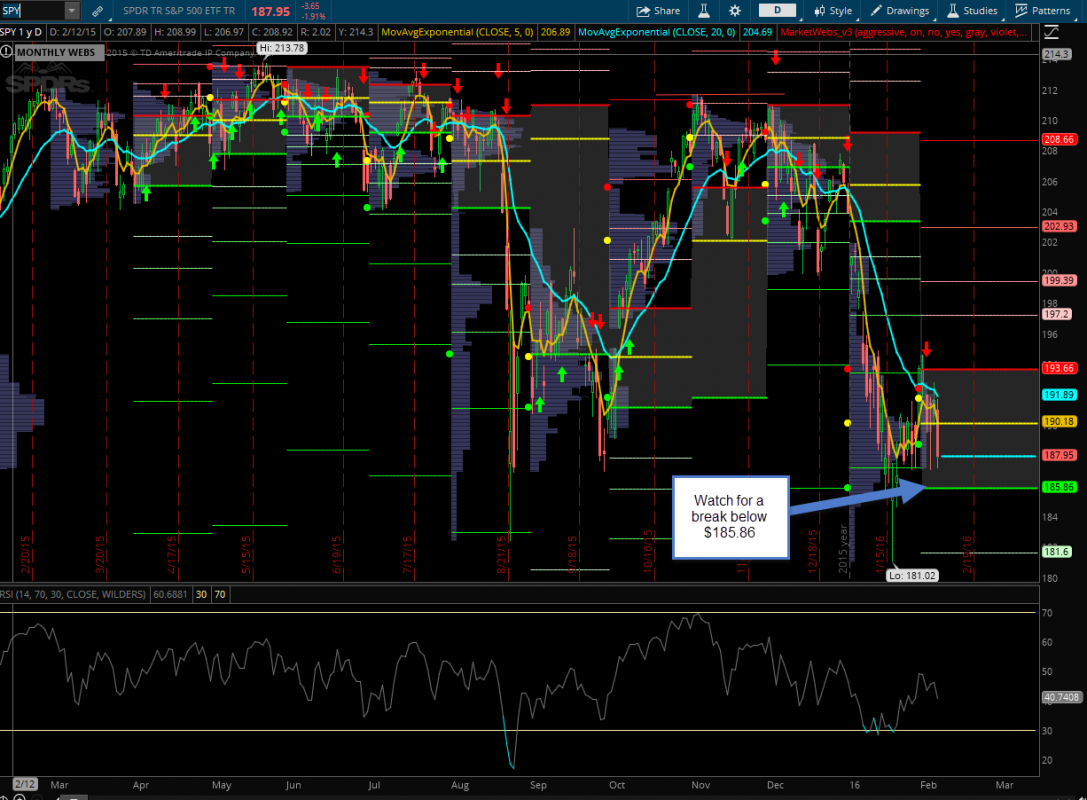Image resolution: width=1087 pixels, height=800 pixels.
Task: Open chart settings gear icon
Action: coord(735,11)
